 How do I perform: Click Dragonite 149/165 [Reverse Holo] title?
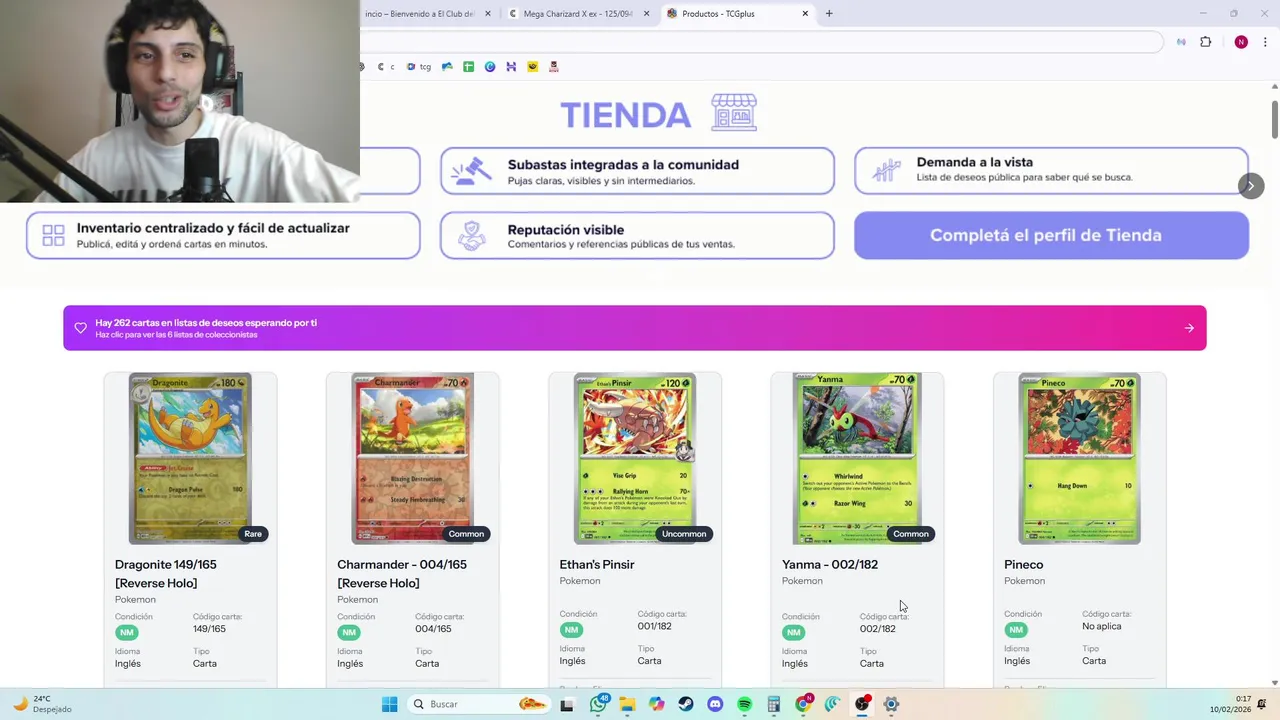tap(166, 574)
